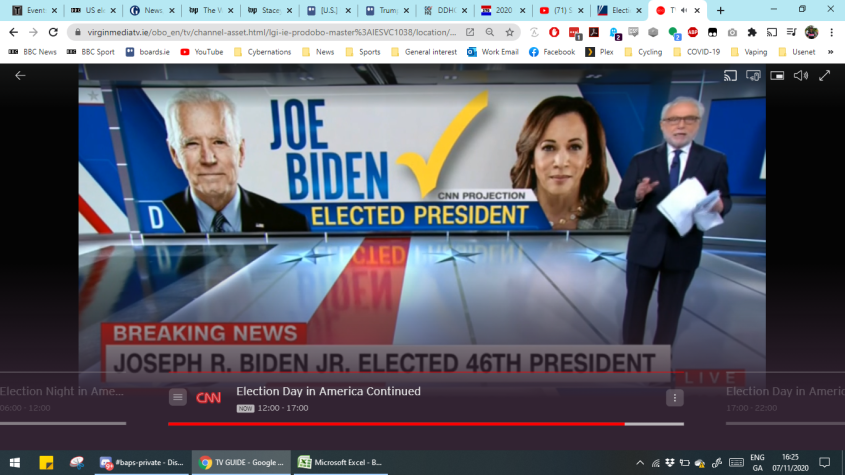Open the media control playlist icon
This screenshot has width=845, height=475.
point(791,32)
